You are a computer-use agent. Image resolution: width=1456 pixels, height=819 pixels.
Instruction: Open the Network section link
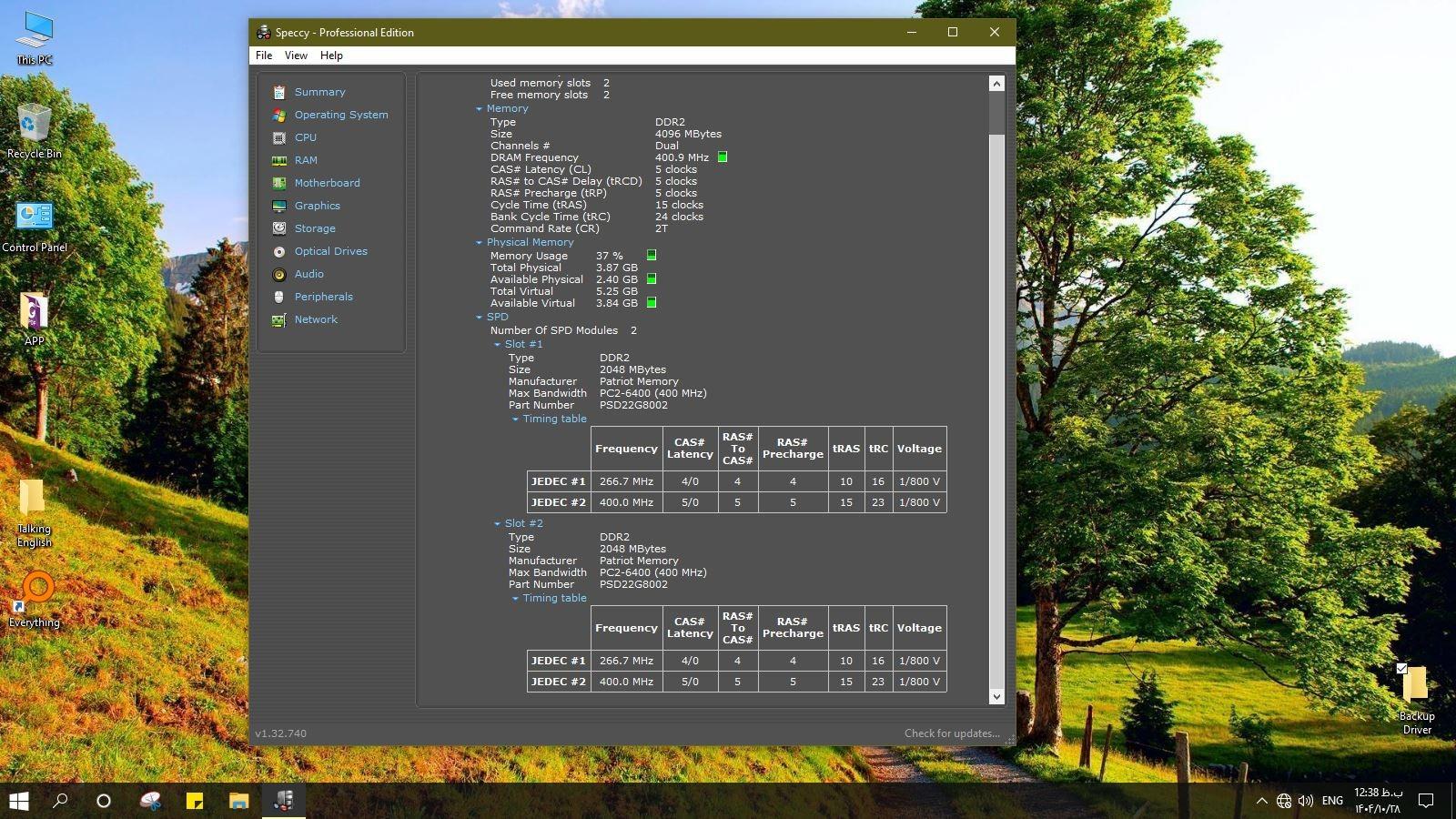coord(316,319)
